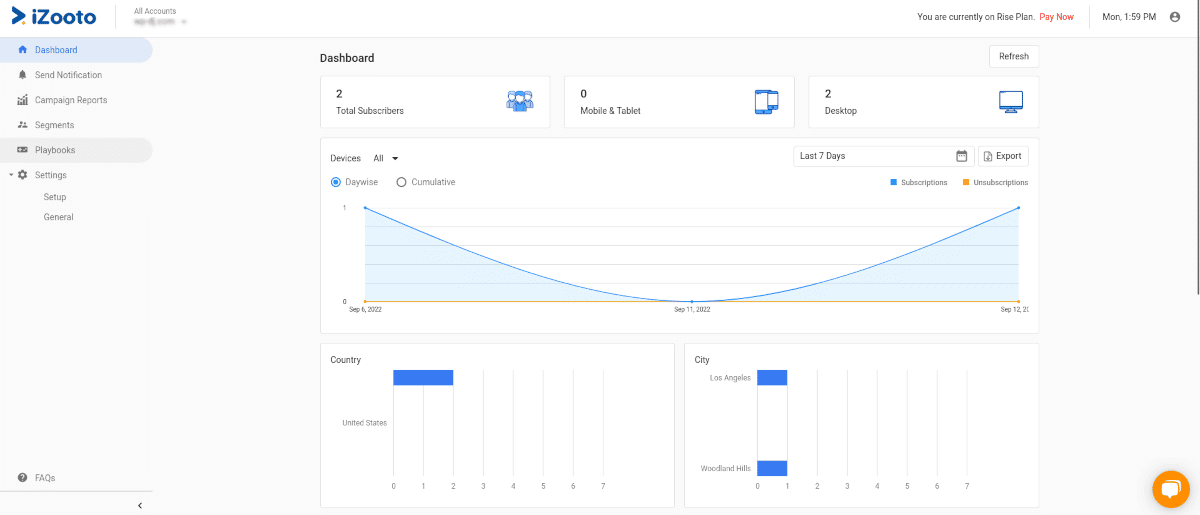The height and width of the screenshot is (515, 1200).
Task: Click the FAQs question mark icon
Action: [x=23, y=478]
